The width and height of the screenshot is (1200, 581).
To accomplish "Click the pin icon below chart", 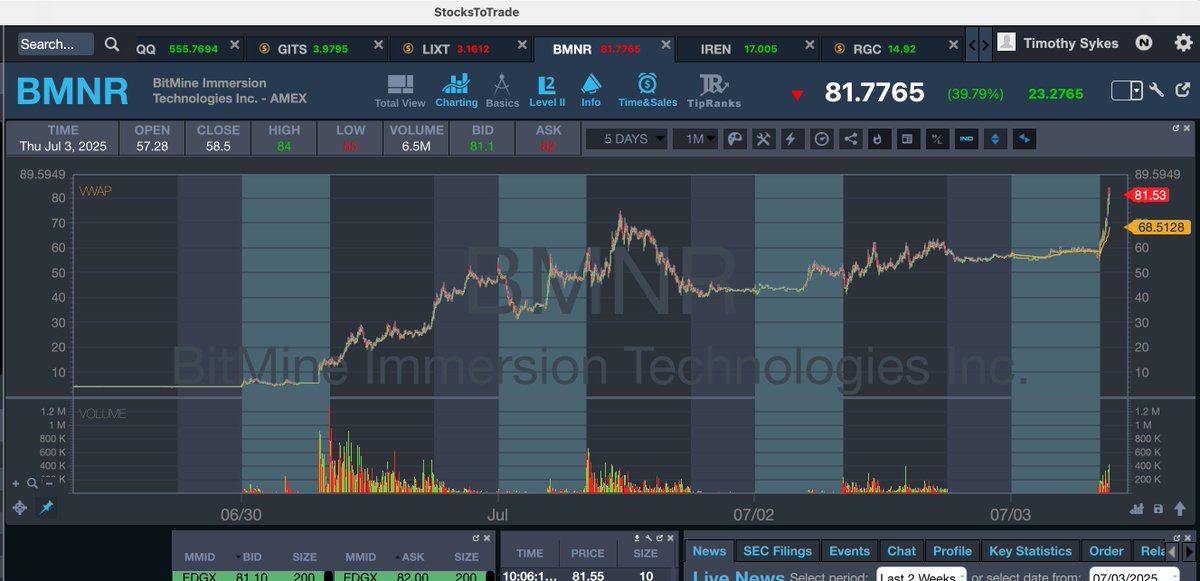I will (46, 508).
